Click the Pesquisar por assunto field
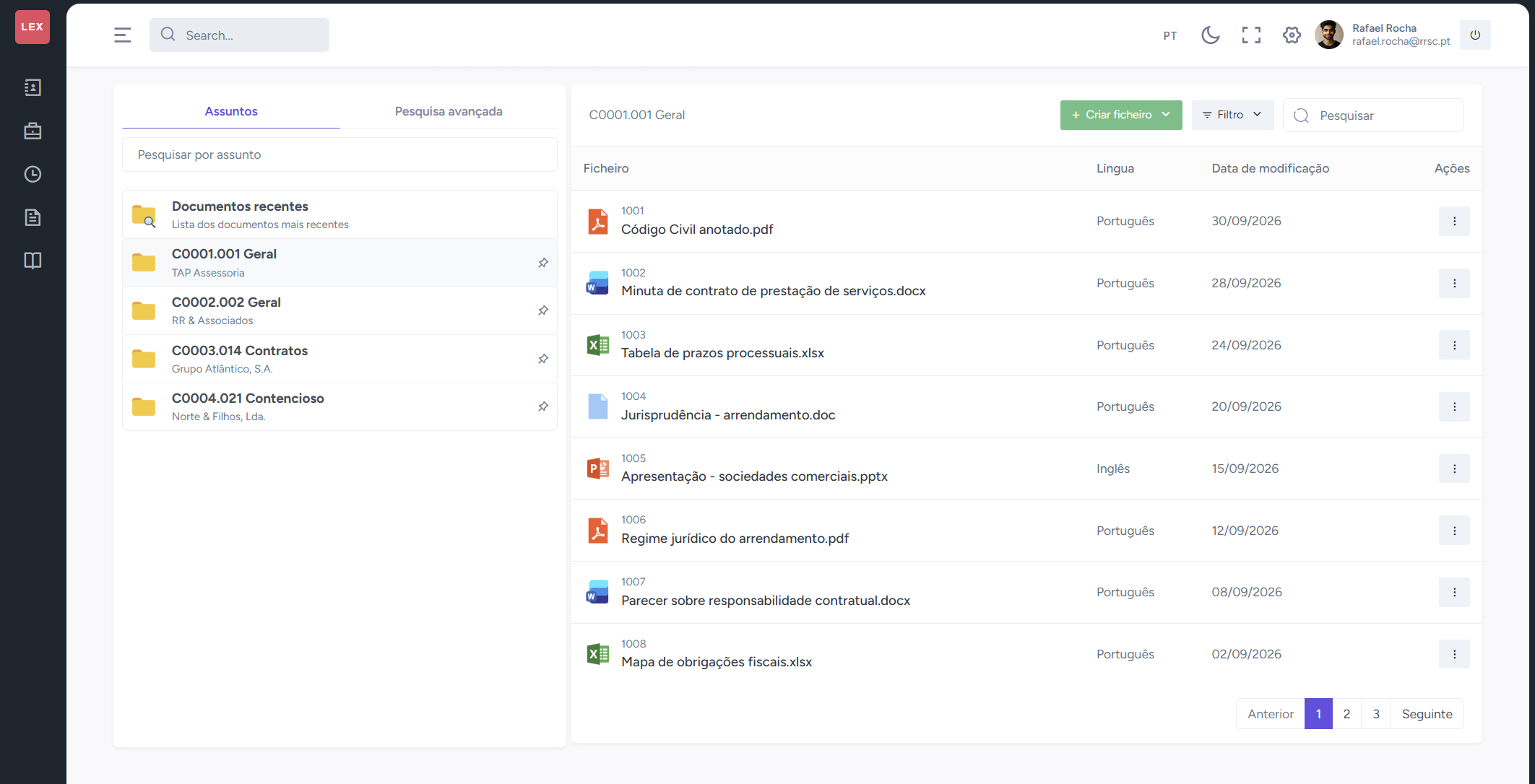 (x=340, y=154)
